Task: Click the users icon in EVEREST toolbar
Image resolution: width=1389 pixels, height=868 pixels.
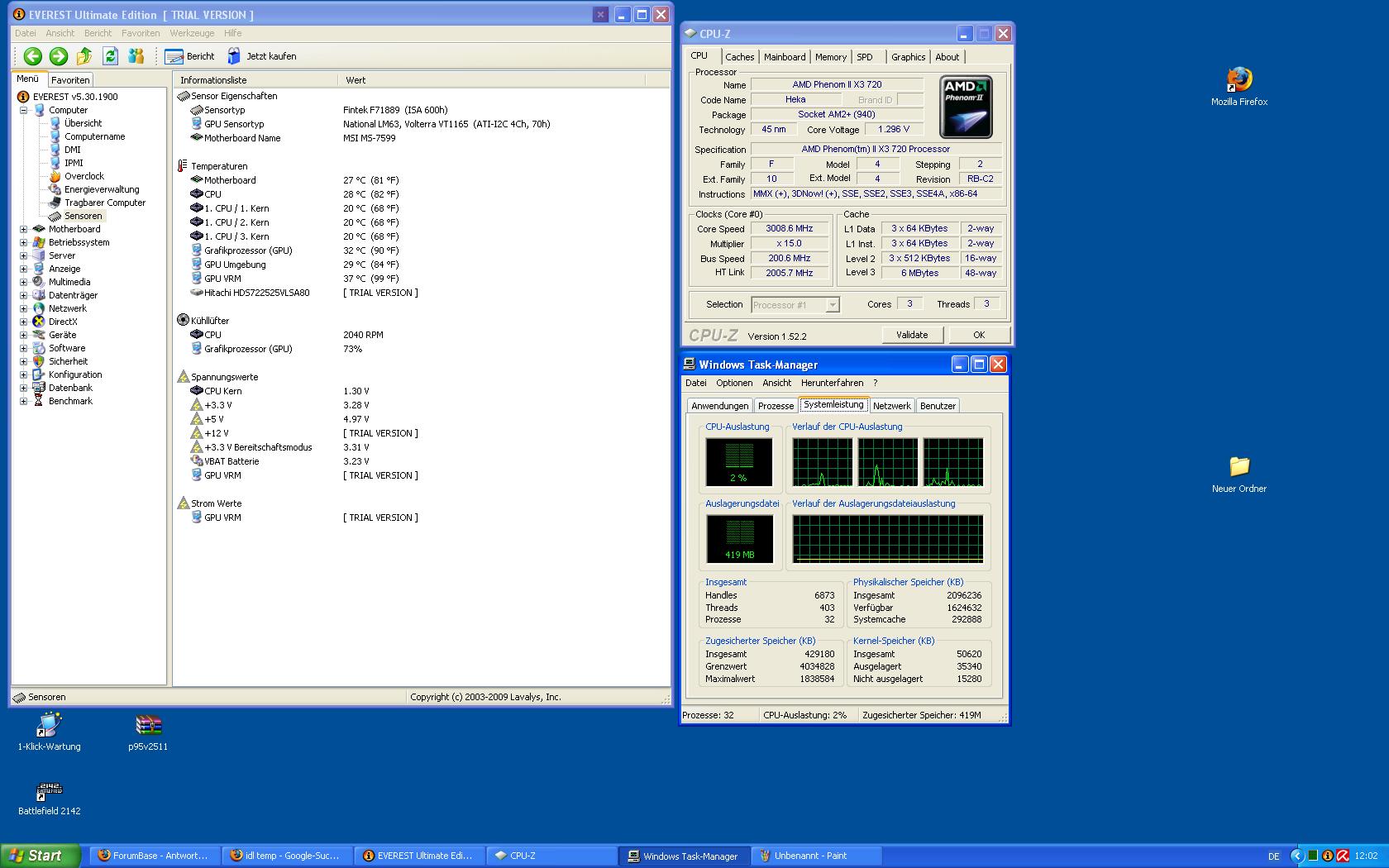Action: click(136, 56)
